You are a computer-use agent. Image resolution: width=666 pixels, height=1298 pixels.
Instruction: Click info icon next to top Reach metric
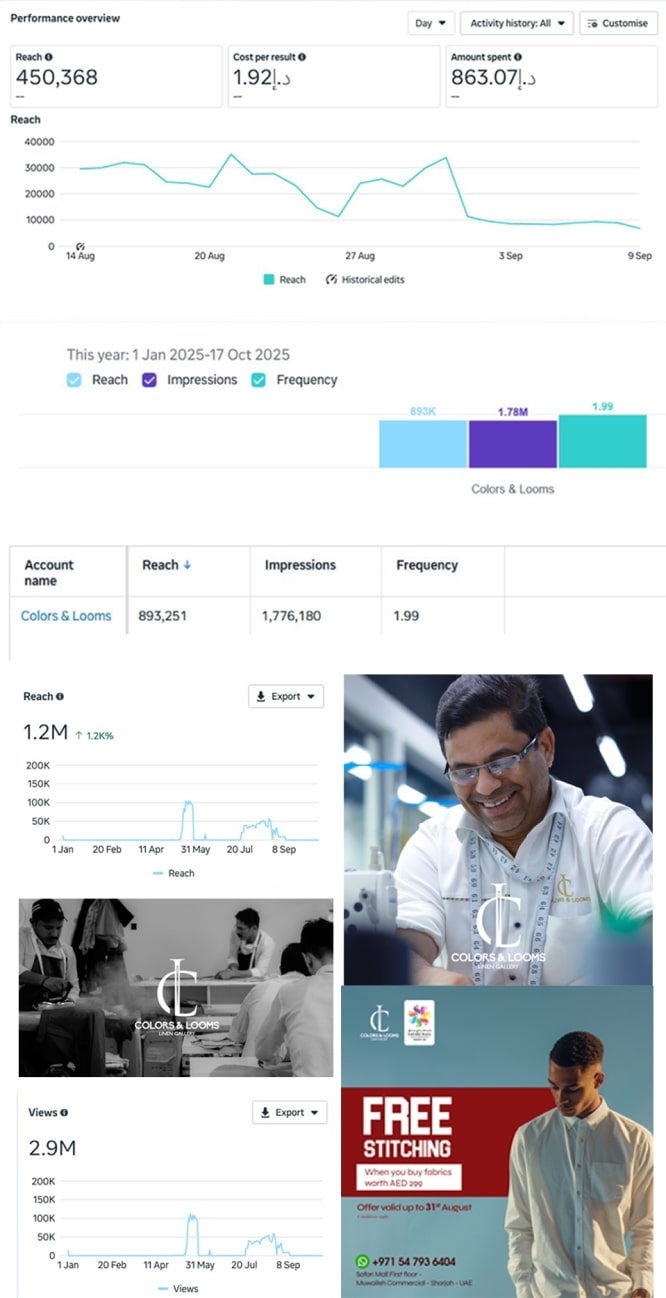(49, 58)
